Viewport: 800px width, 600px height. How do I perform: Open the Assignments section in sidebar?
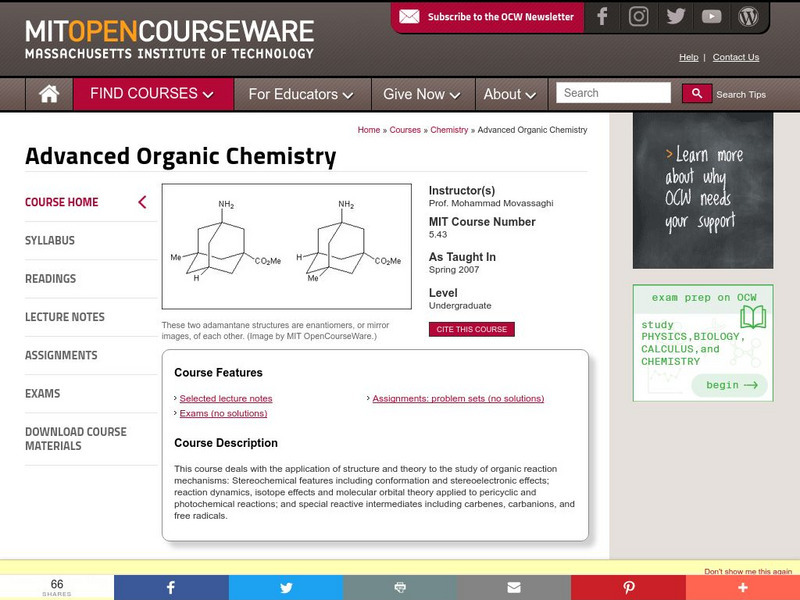point(61,355)
